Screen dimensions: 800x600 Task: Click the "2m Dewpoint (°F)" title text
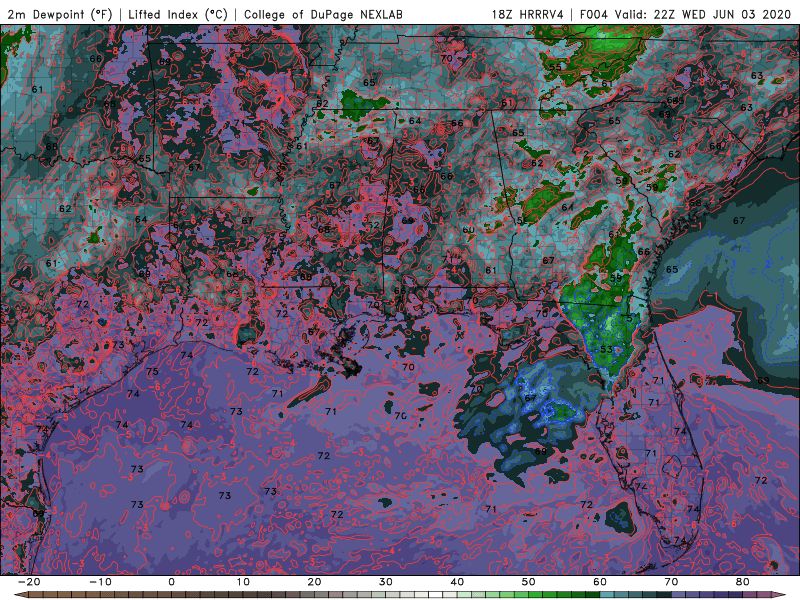(x=59, y=14)
